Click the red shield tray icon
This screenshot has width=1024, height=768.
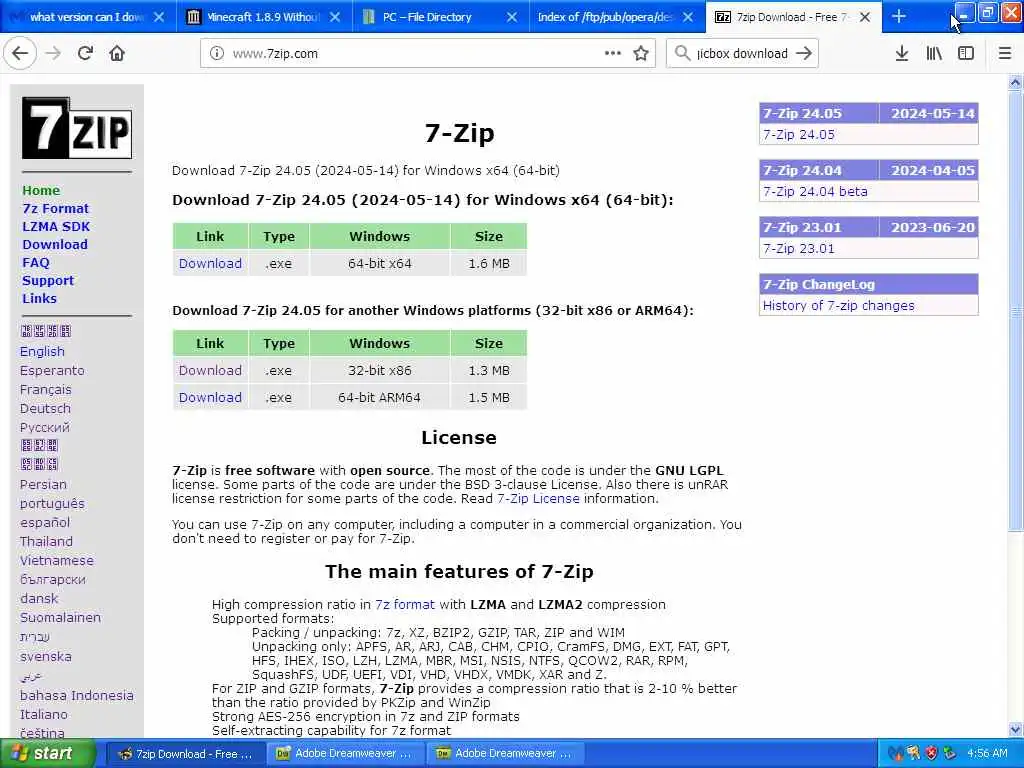pos(932,754)
